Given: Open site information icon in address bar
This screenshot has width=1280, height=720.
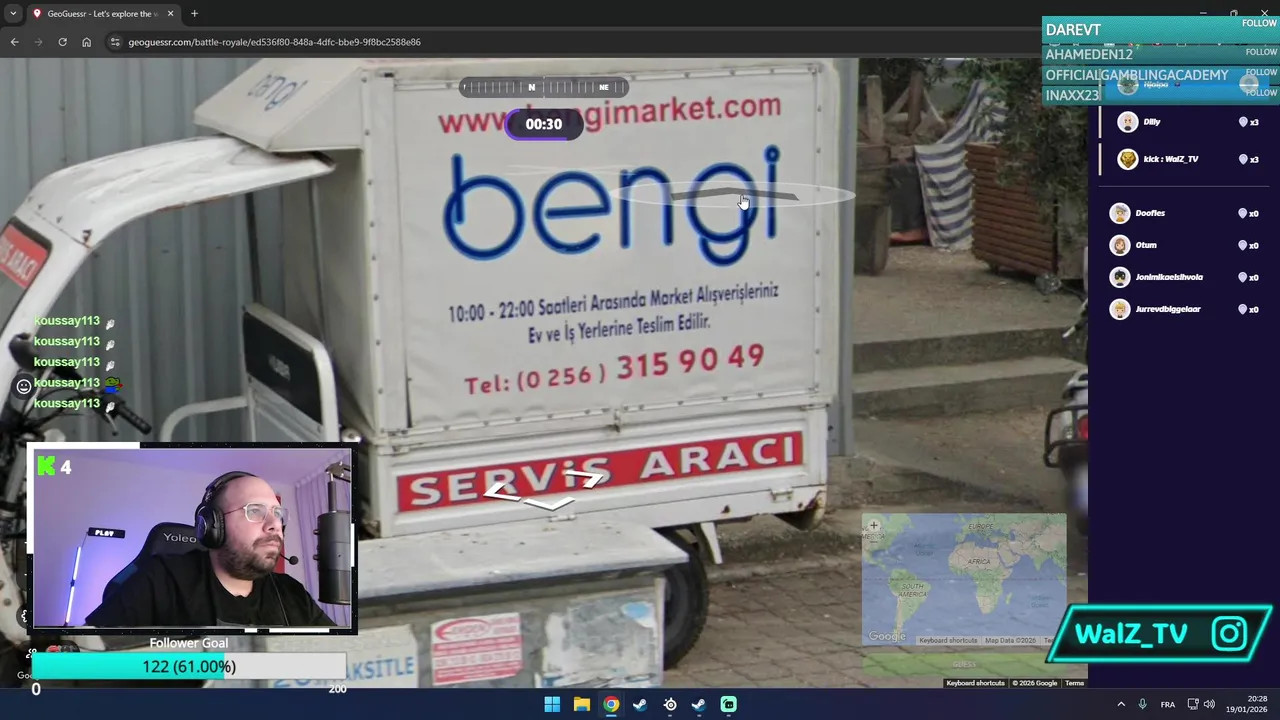Looking at the screenshot, I should coord(115,42).
